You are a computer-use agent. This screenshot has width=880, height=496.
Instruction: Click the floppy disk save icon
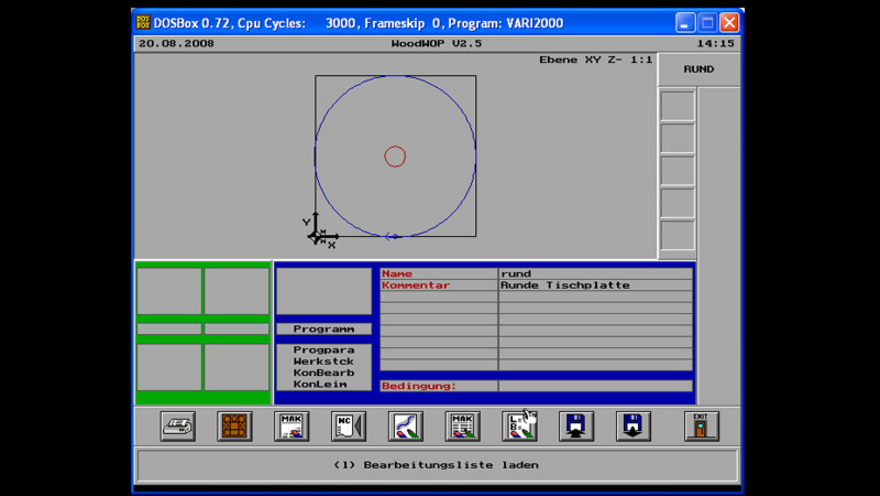(633, 426)
